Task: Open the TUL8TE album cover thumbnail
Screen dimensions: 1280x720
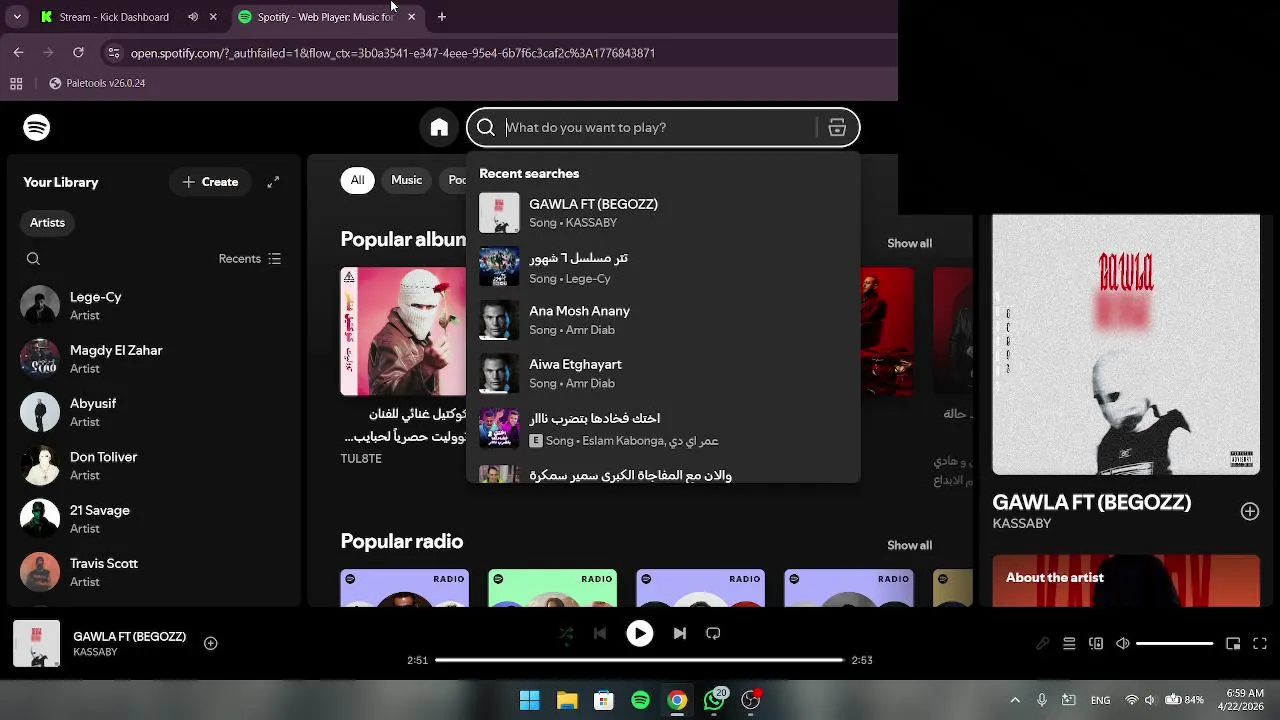Action: pyautogui.click(x=403, y=331)
